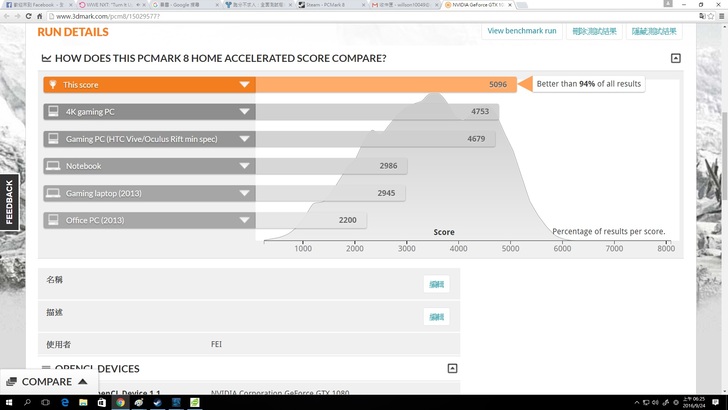728x410 pixels.
Task: Expand the Notebook dropdown arrow
Action: point(245,166)
